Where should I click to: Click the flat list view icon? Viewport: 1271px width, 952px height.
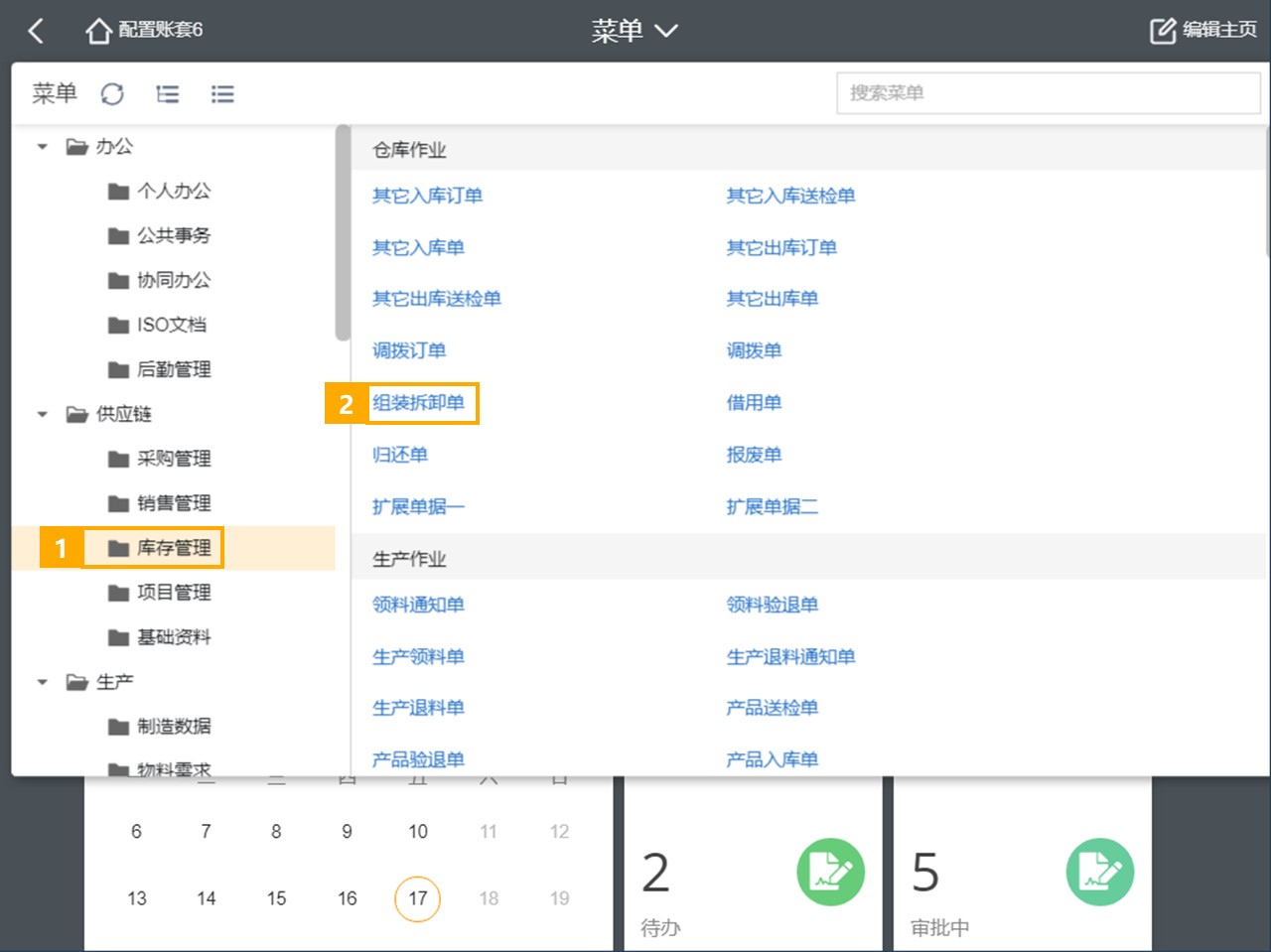pyautogui.click(x=222, y=94)
